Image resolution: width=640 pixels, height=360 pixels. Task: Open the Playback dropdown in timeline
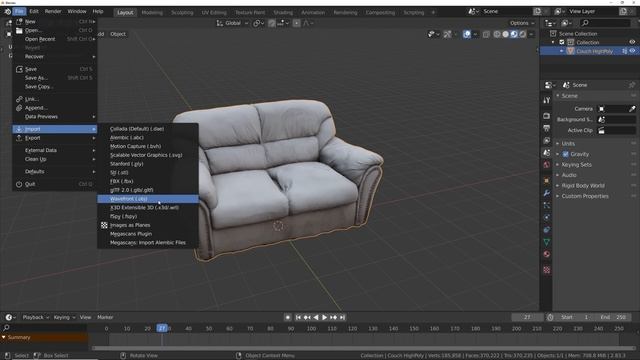pos(36,317)
